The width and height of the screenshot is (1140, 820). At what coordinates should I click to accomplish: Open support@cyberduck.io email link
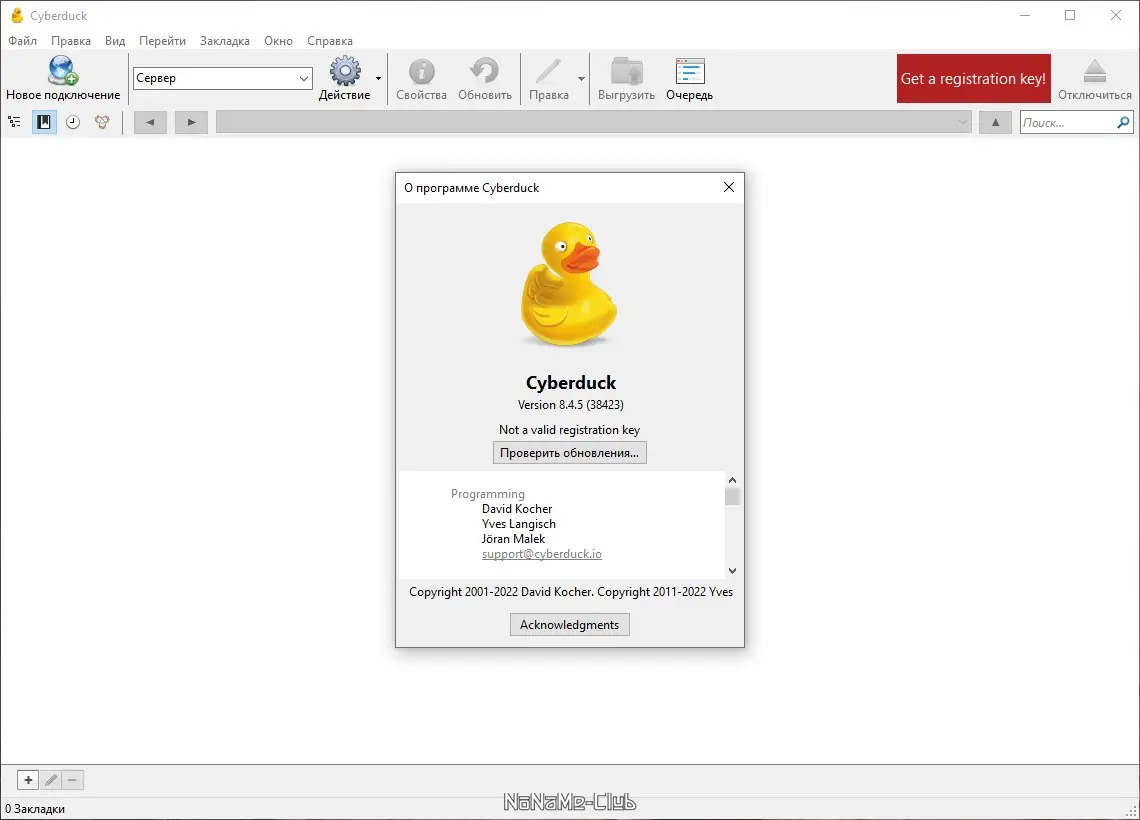(542, 554)
